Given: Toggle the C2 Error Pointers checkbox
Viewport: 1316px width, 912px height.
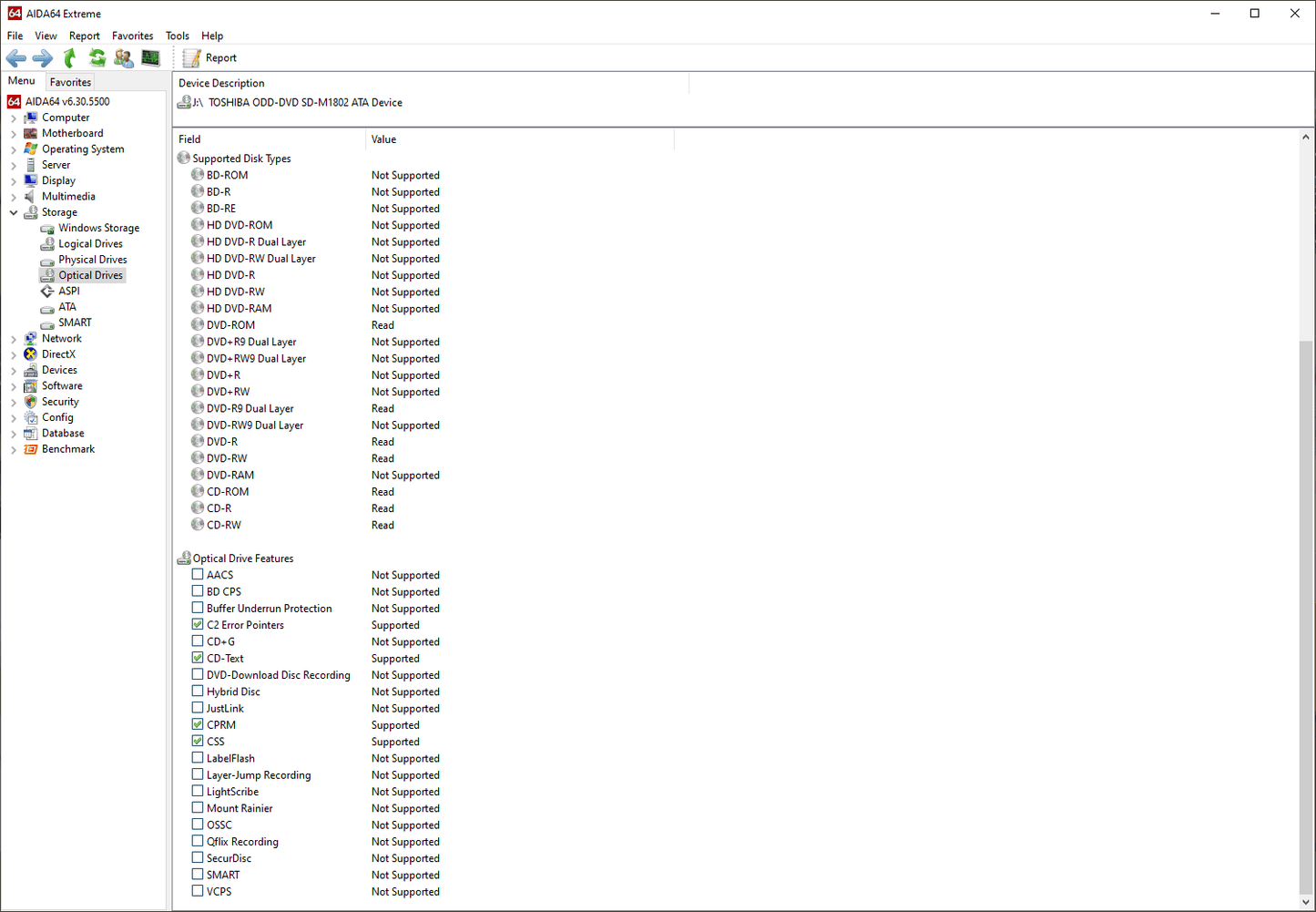Looking at the screenshot, I should (198, 625).
